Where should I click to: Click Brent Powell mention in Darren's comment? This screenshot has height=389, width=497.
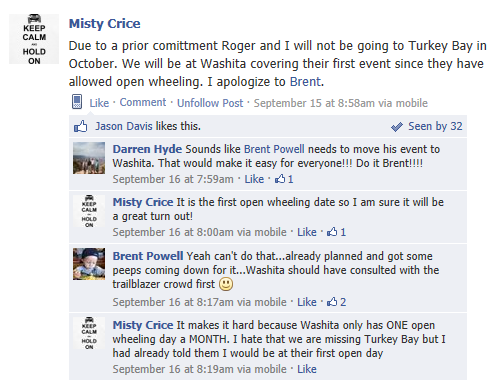(x=274, y=149)
